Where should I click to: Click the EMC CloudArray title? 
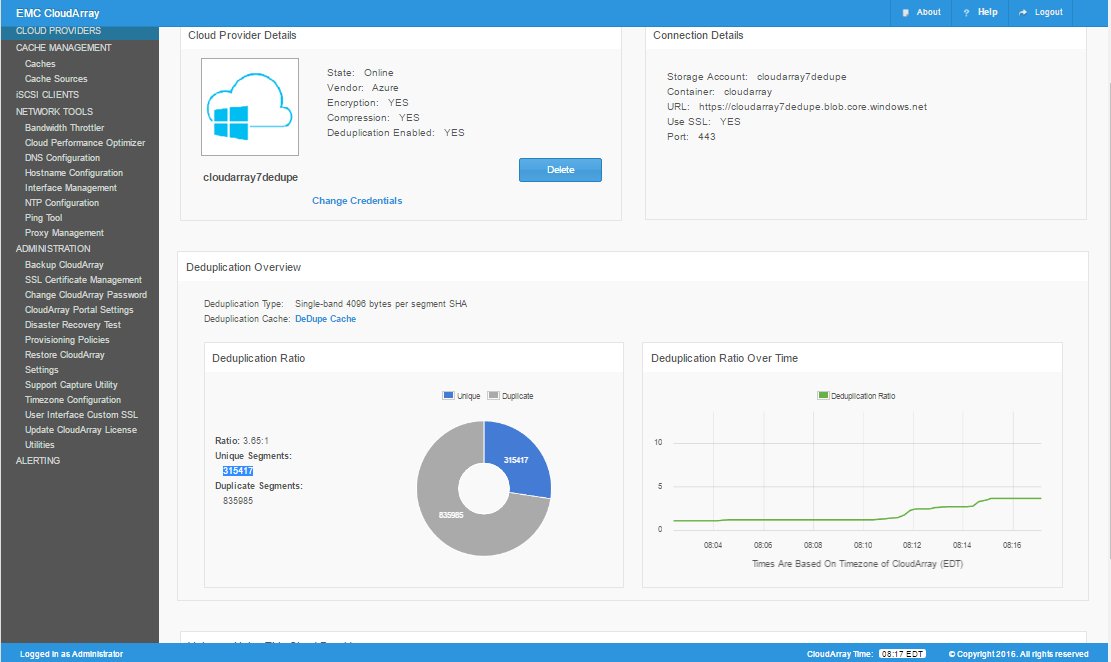(58, 13)
